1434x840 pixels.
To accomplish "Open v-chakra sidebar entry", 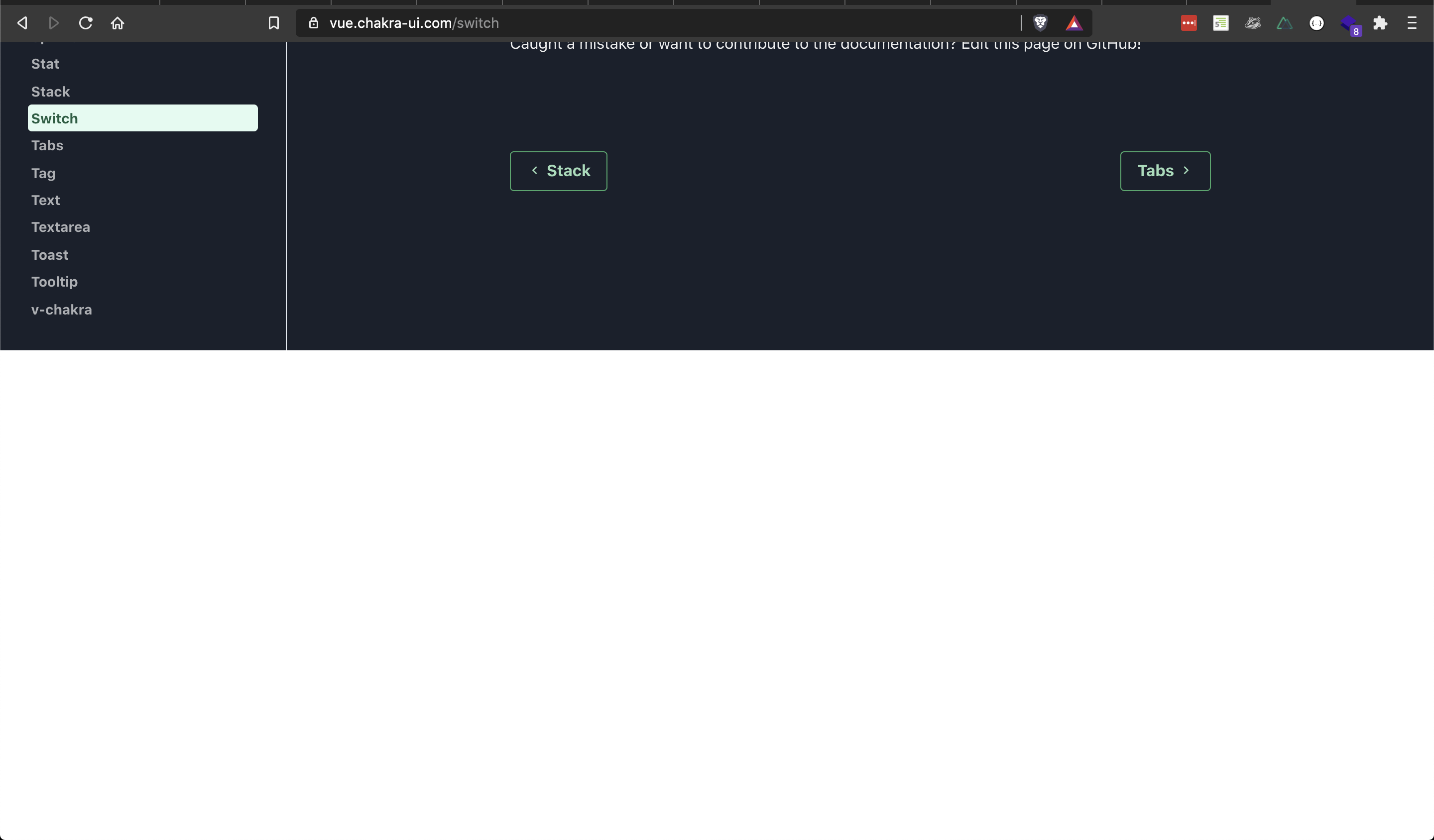I will (x=61, y=310).
